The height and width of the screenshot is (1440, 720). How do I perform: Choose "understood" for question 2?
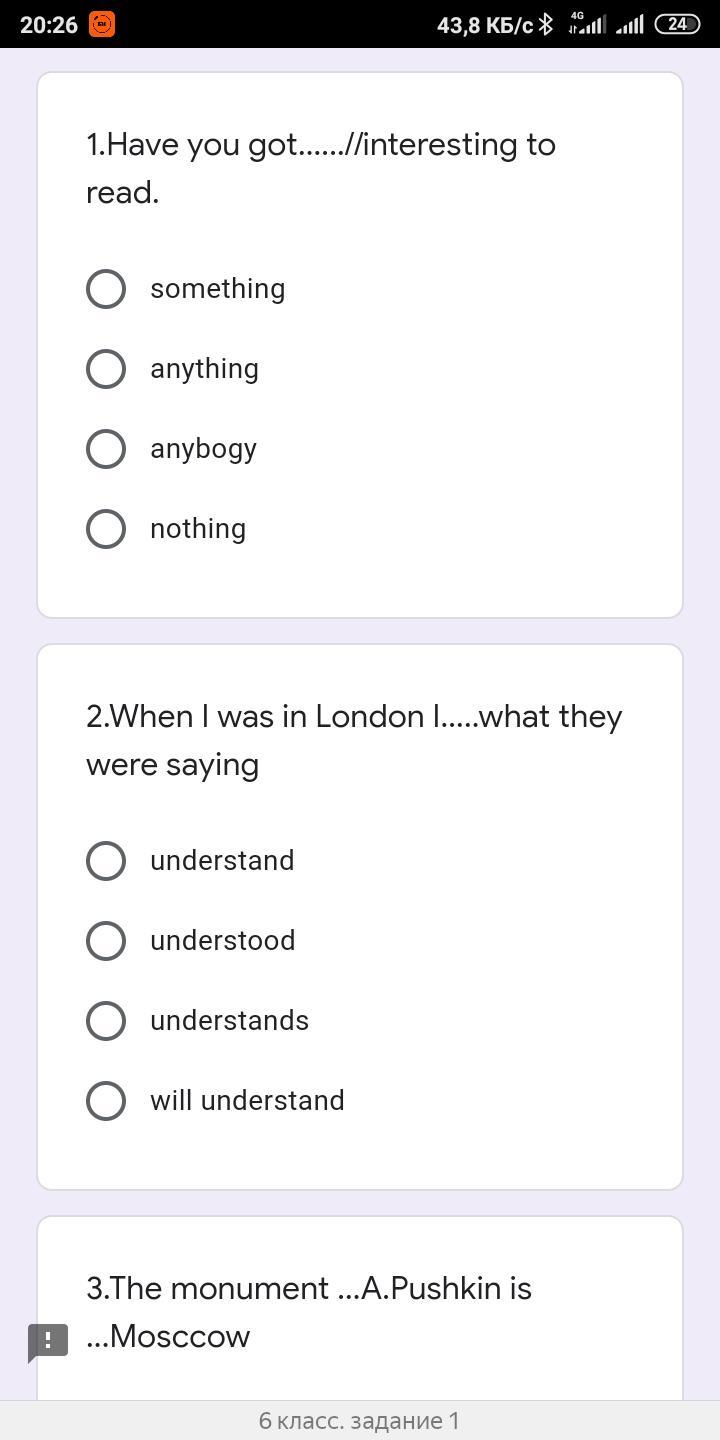point(106,941)
